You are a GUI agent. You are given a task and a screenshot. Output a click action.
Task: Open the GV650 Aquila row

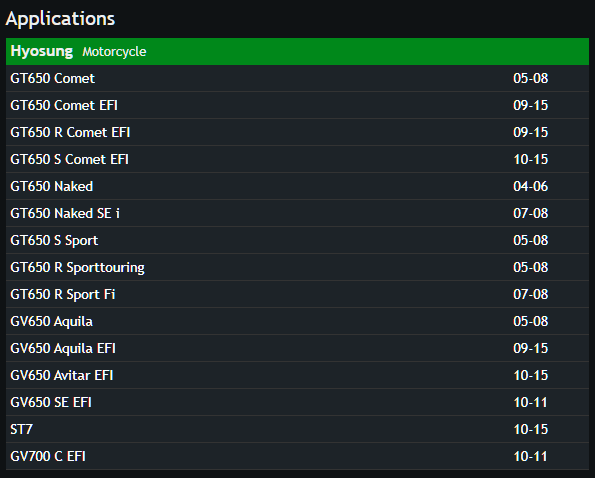coord(297,321)
